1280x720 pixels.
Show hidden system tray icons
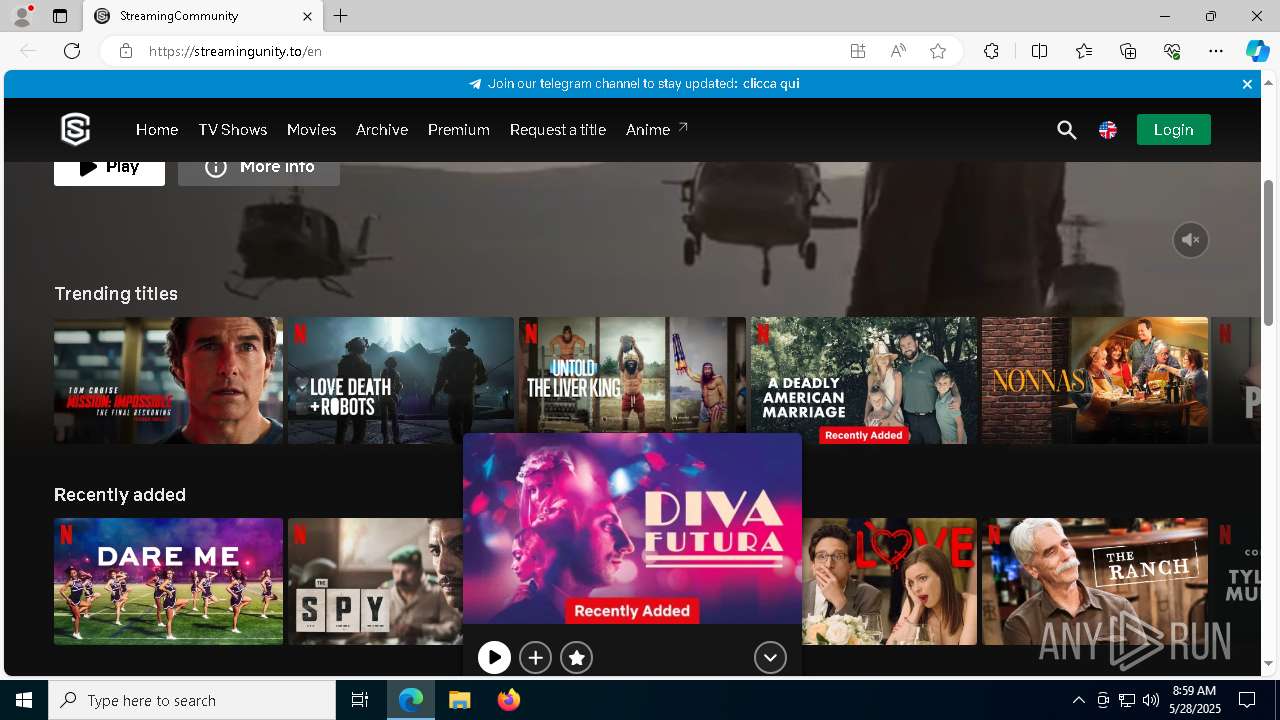pyautogui.click(x=1078, y=700)
